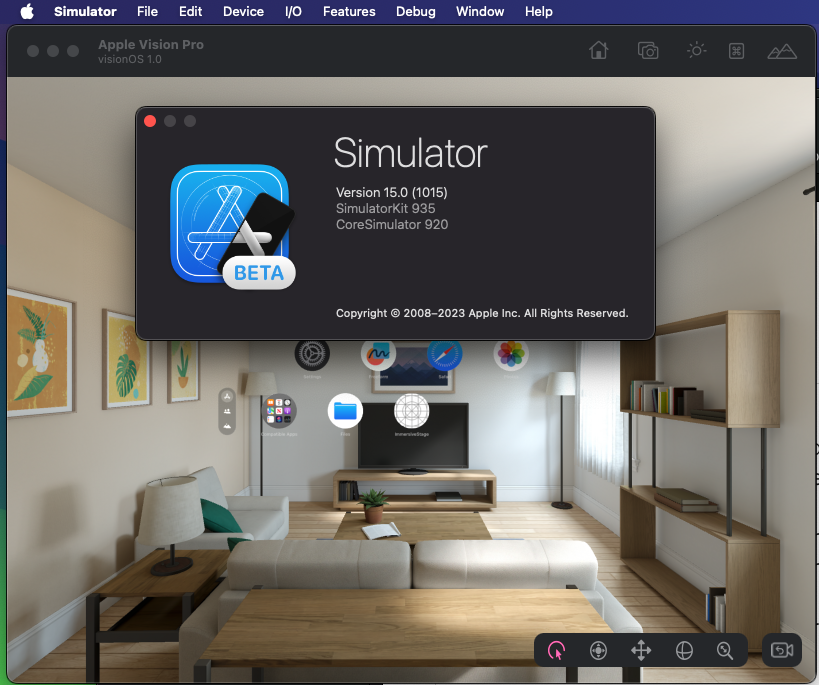Click the visionOS 1.0 subtitle text

click(x=130, y=59)
